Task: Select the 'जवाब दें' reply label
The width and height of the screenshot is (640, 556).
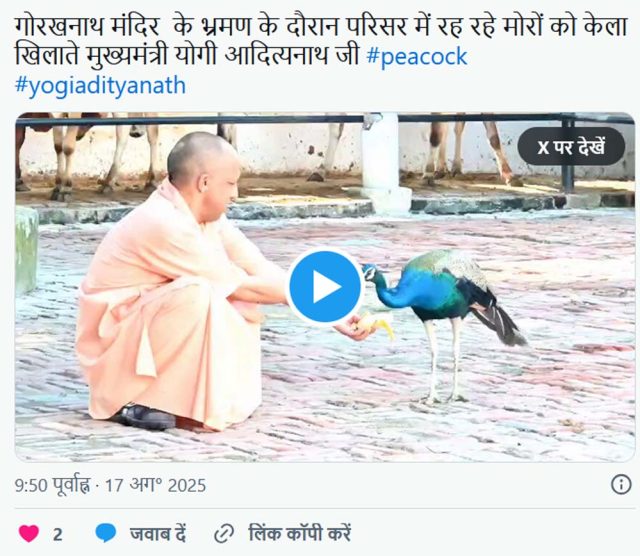Action: (158, 534)
